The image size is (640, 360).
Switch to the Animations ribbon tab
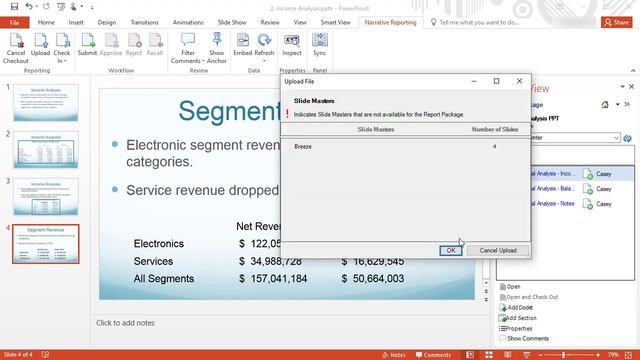(188, 22)
